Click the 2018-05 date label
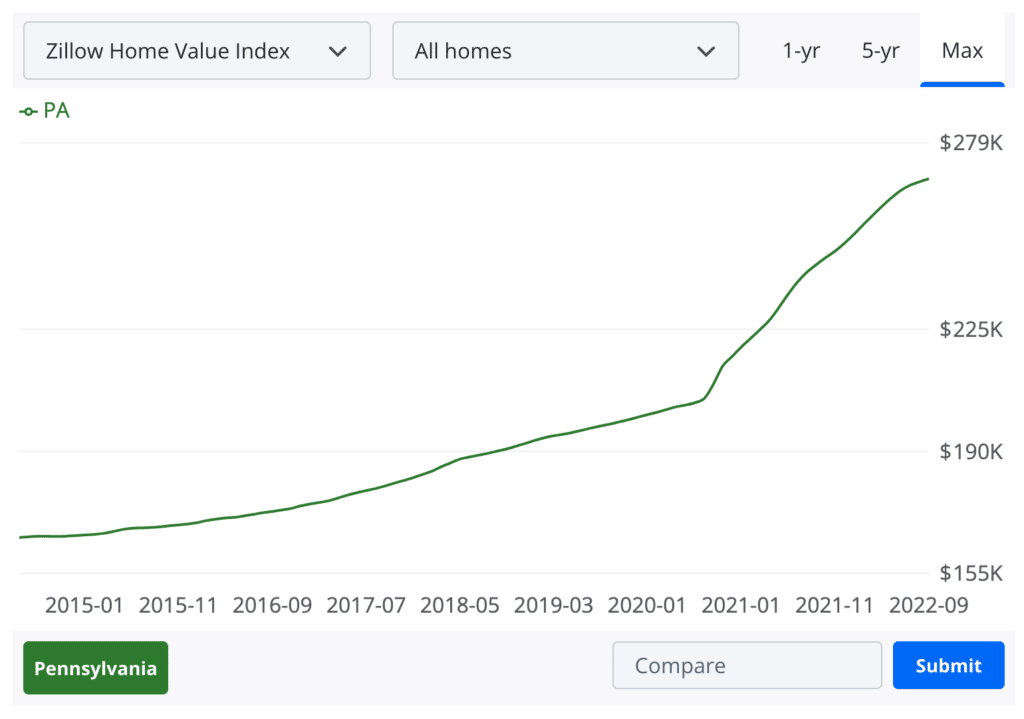This screenshot has width=1024, height=719. coord(460,605)
